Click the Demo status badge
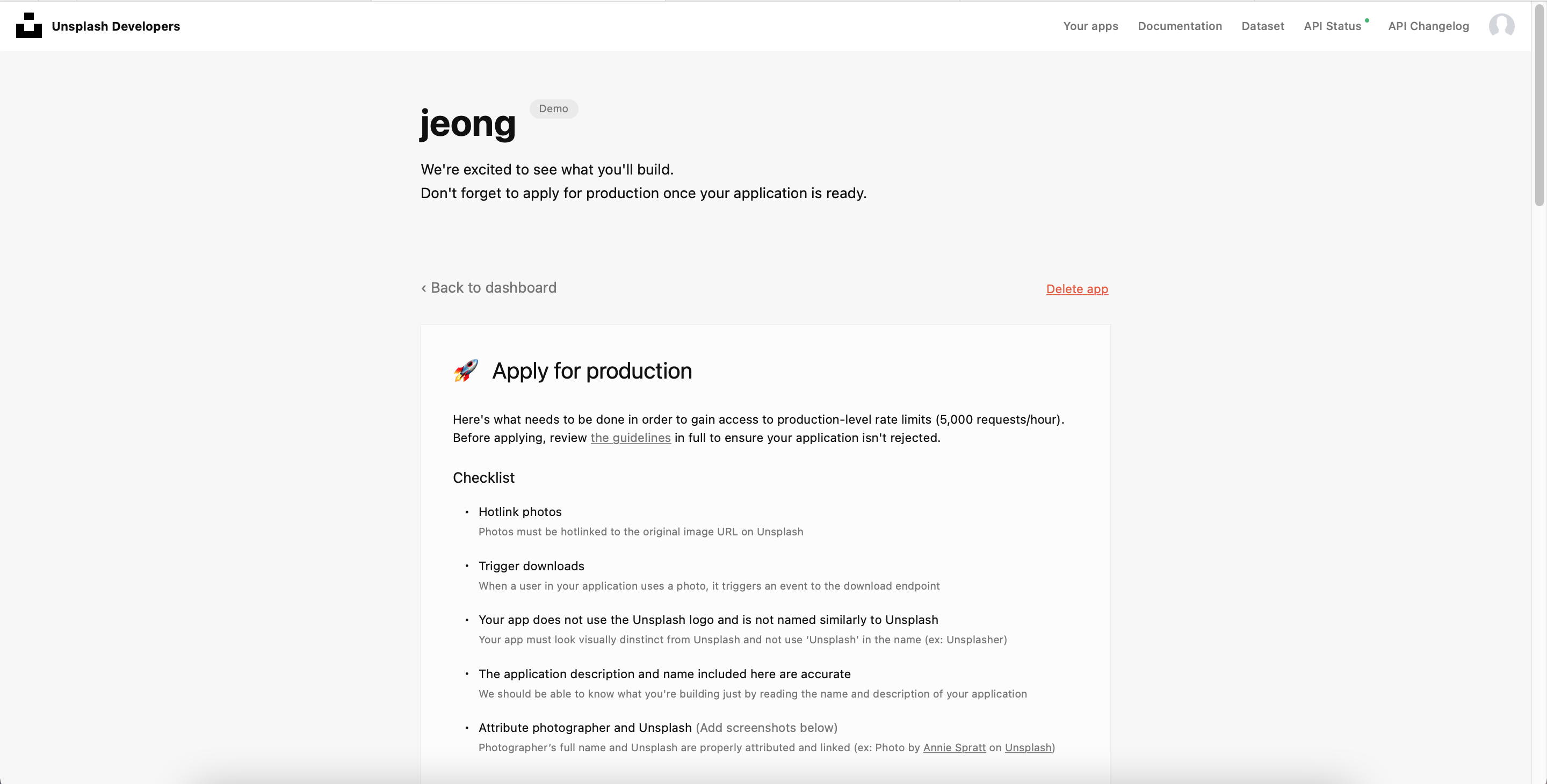Image resolution: width=1547 pixels, height=784 pixels. coord(553,108)
